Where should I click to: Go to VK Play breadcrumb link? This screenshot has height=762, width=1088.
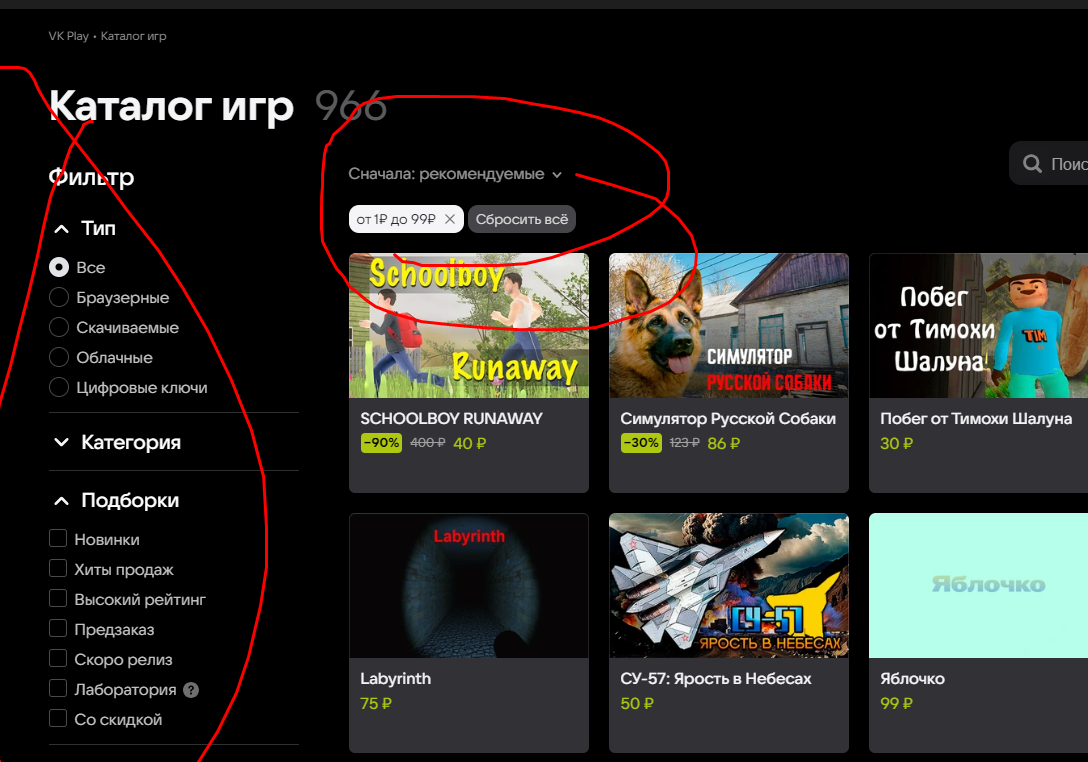point(69,36)
